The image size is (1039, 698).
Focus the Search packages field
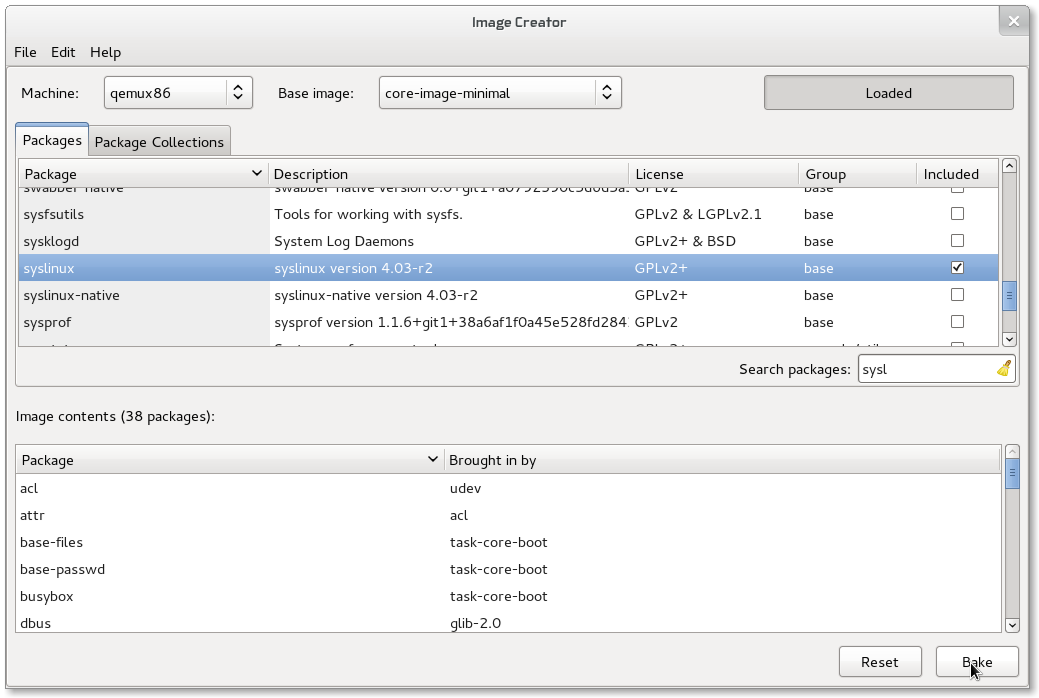[x=925, y=369]
